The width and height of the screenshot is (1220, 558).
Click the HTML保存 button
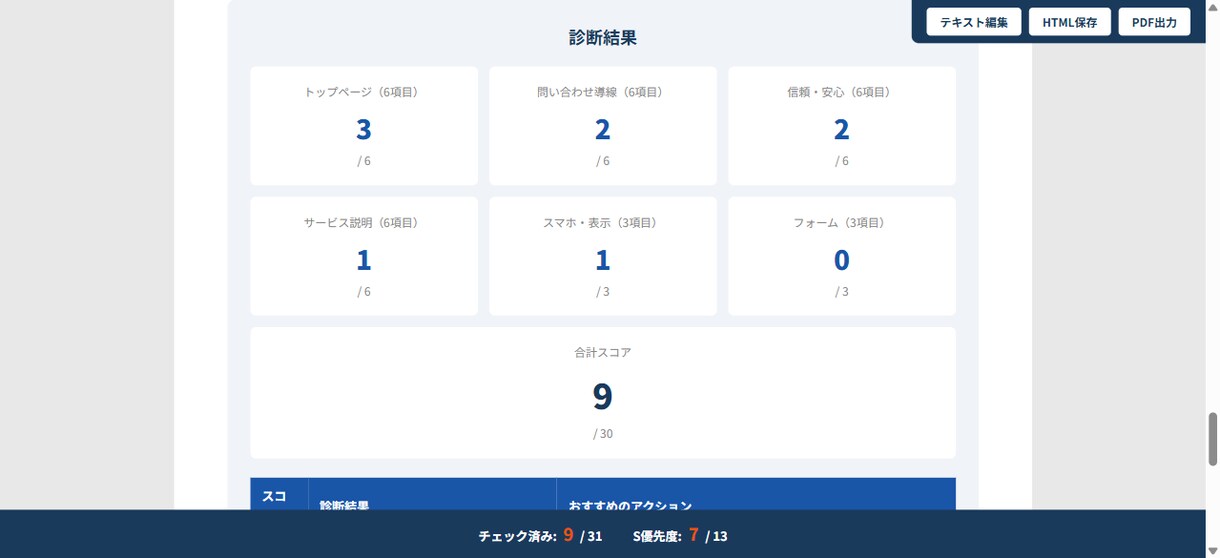(1069, 22)
